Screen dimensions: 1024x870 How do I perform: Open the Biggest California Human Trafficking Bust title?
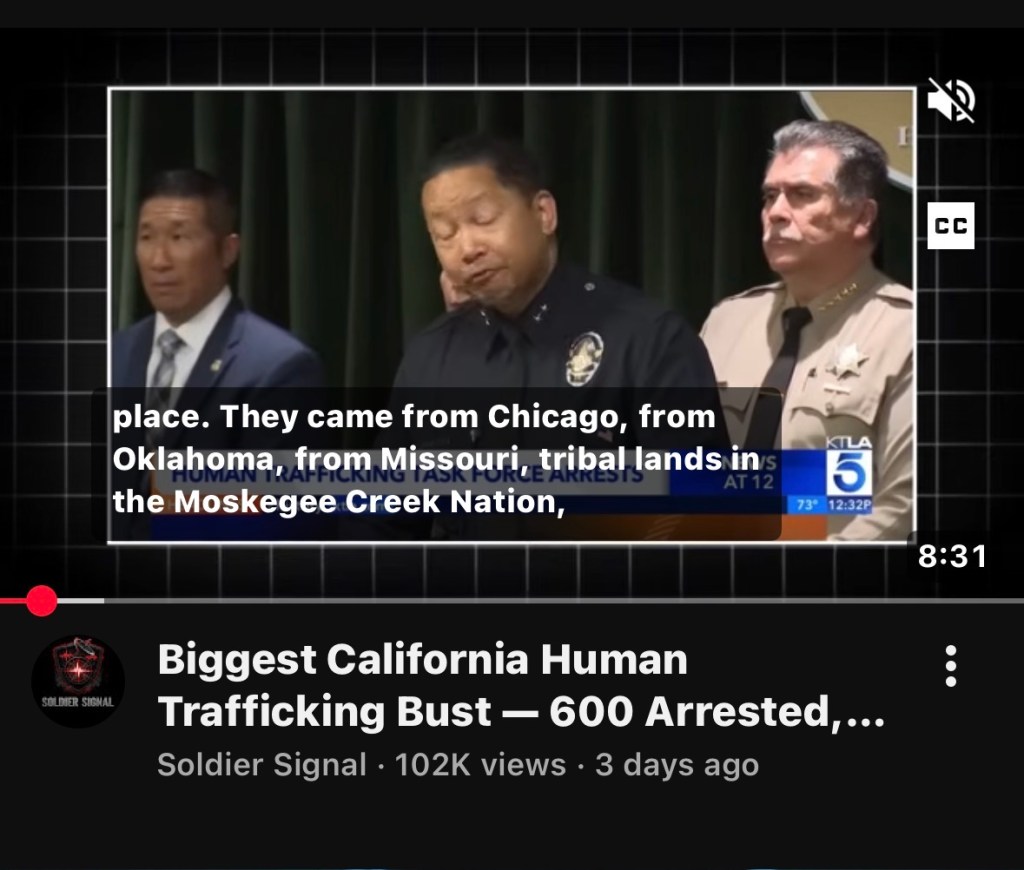point(520,685)
